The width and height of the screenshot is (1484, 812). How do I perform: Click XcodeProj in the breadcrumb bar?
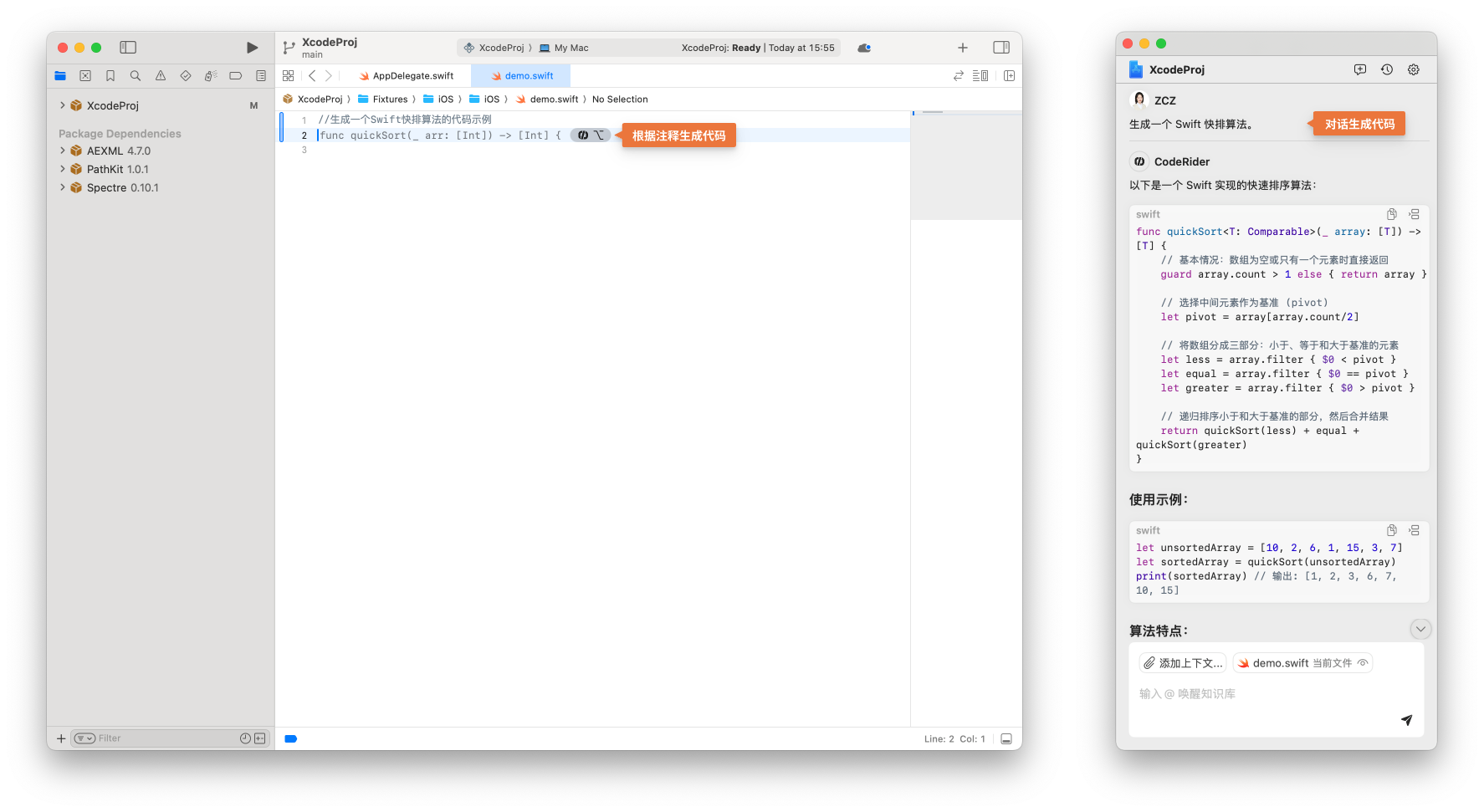click(313, 100)
